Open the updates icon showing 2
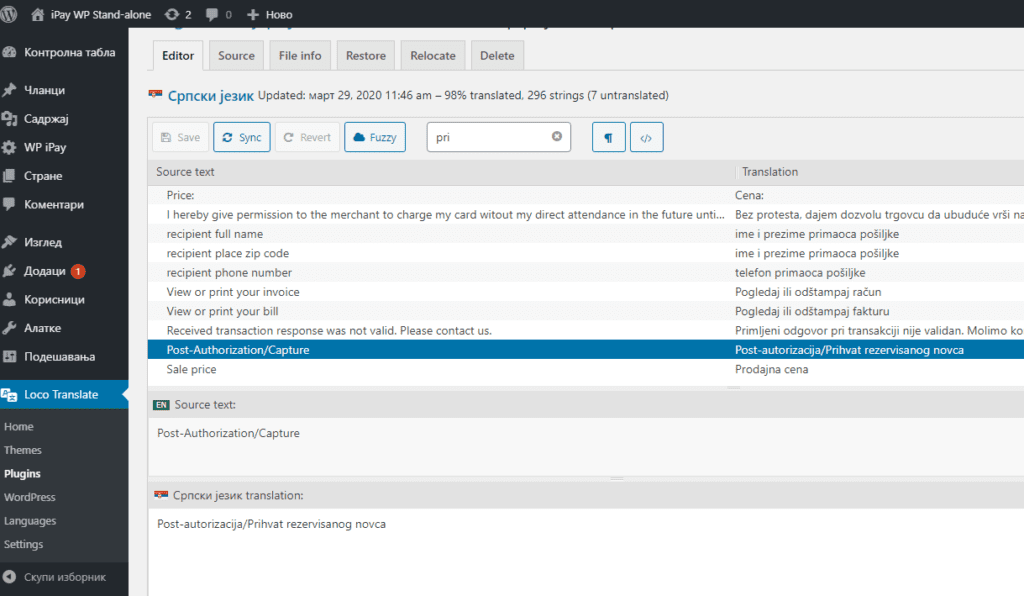The height and width of the screenshot is (596, 1024). 178,14
